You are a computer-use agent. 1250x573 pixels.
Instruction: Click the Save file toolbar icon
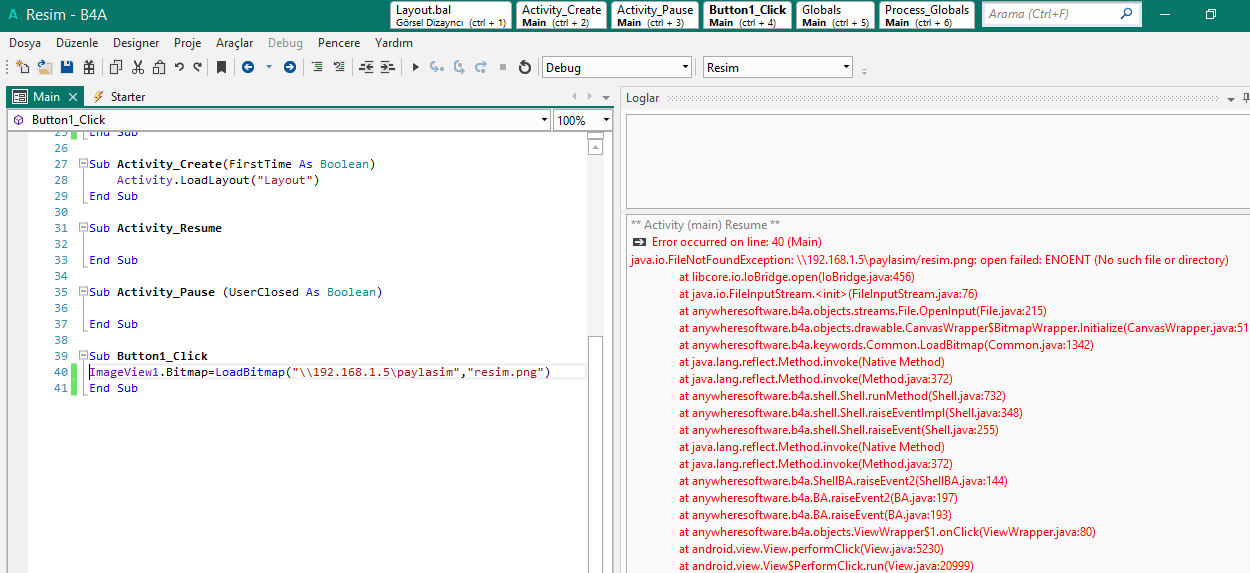point(67,67)
